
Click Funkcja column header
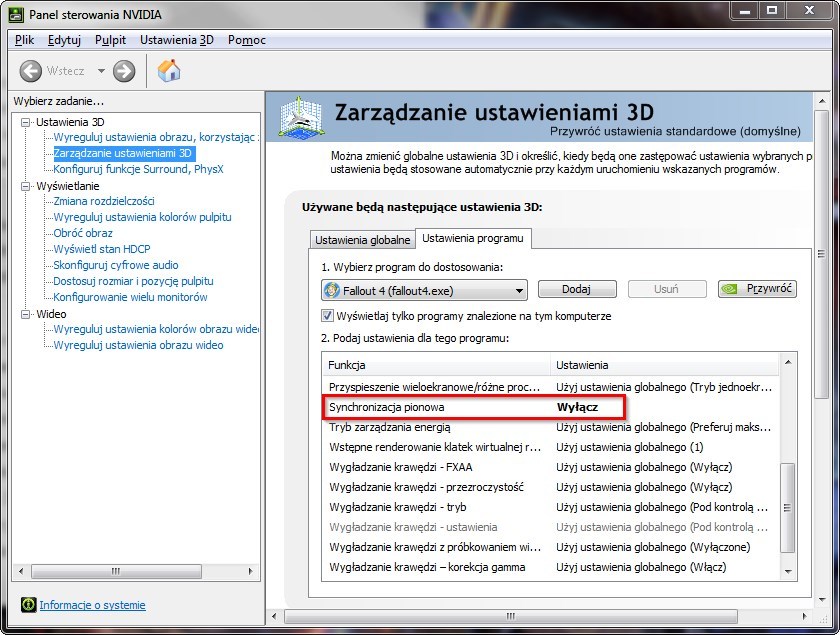(436, 365)
